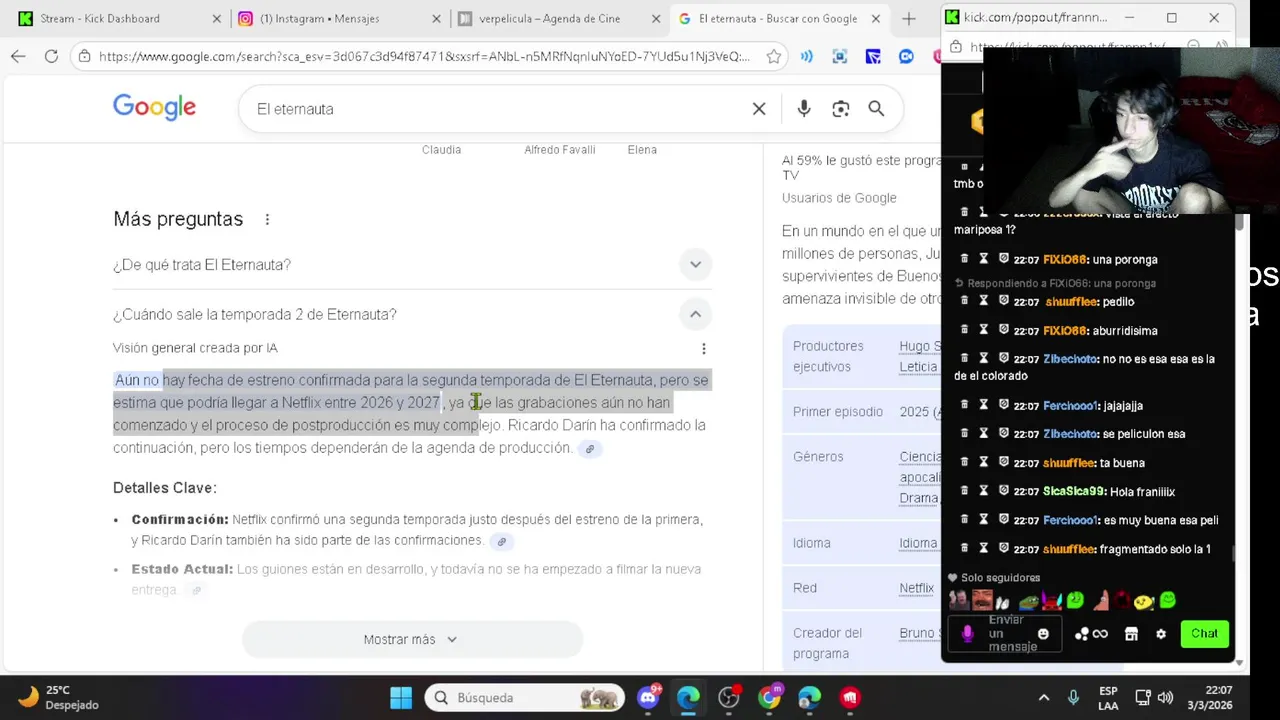Switch to verpelicula Agenda de Cine tab
This screenshot has height=720, width=1280.
pos(558,18)
